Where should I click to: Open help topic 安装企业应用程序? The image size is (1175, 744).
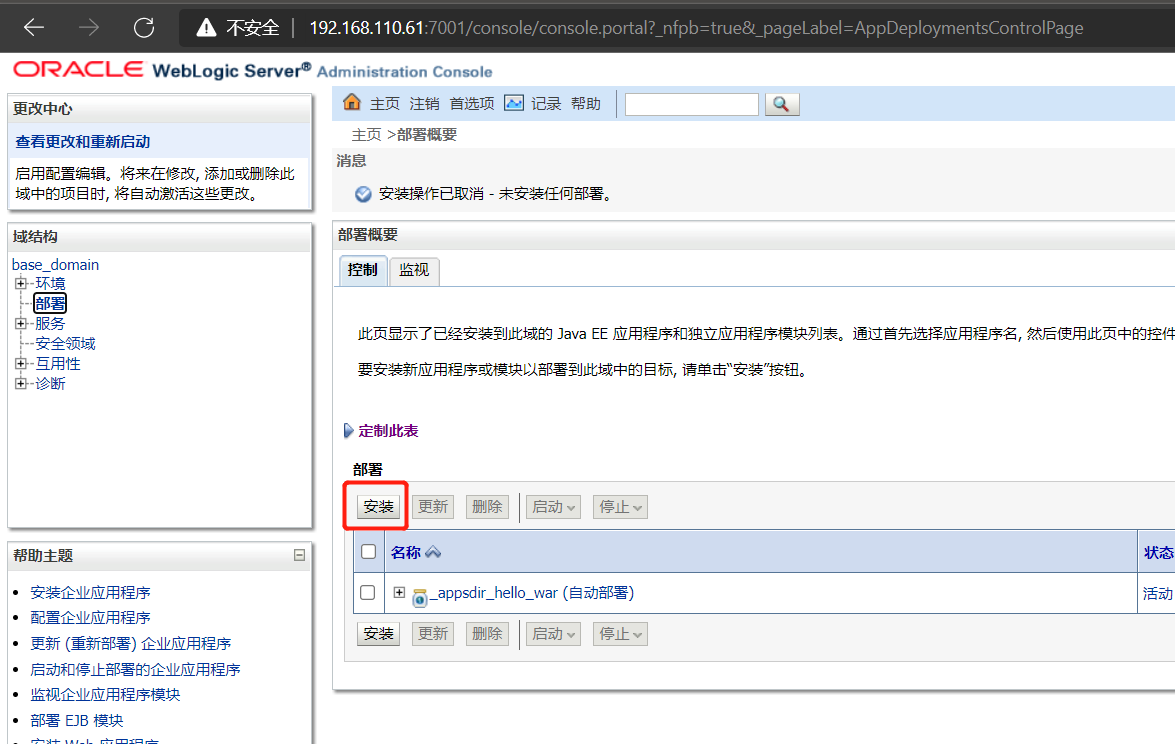(x=90, y=593)
